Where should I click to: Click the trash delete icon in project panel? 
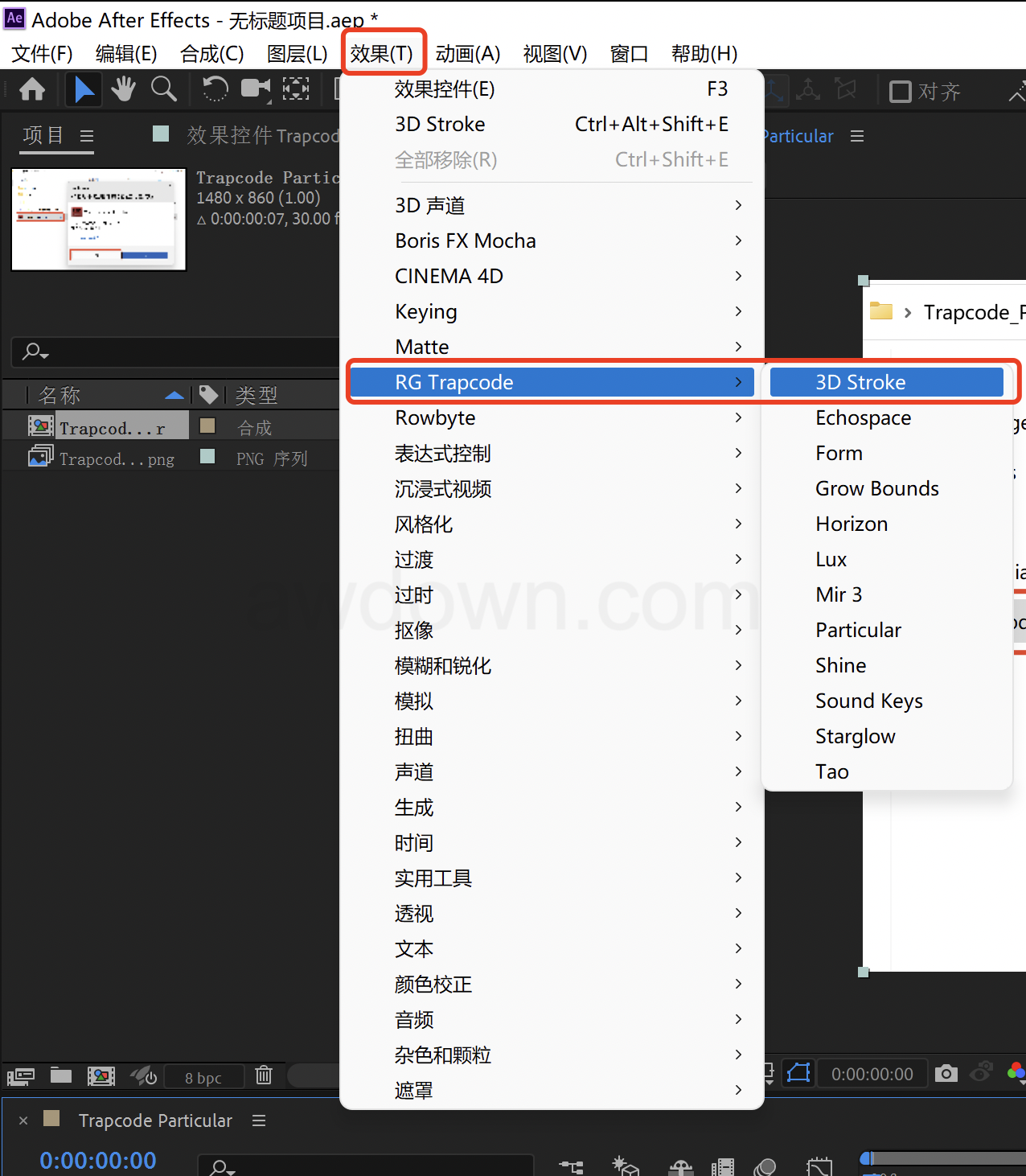tap(264, 1075)
